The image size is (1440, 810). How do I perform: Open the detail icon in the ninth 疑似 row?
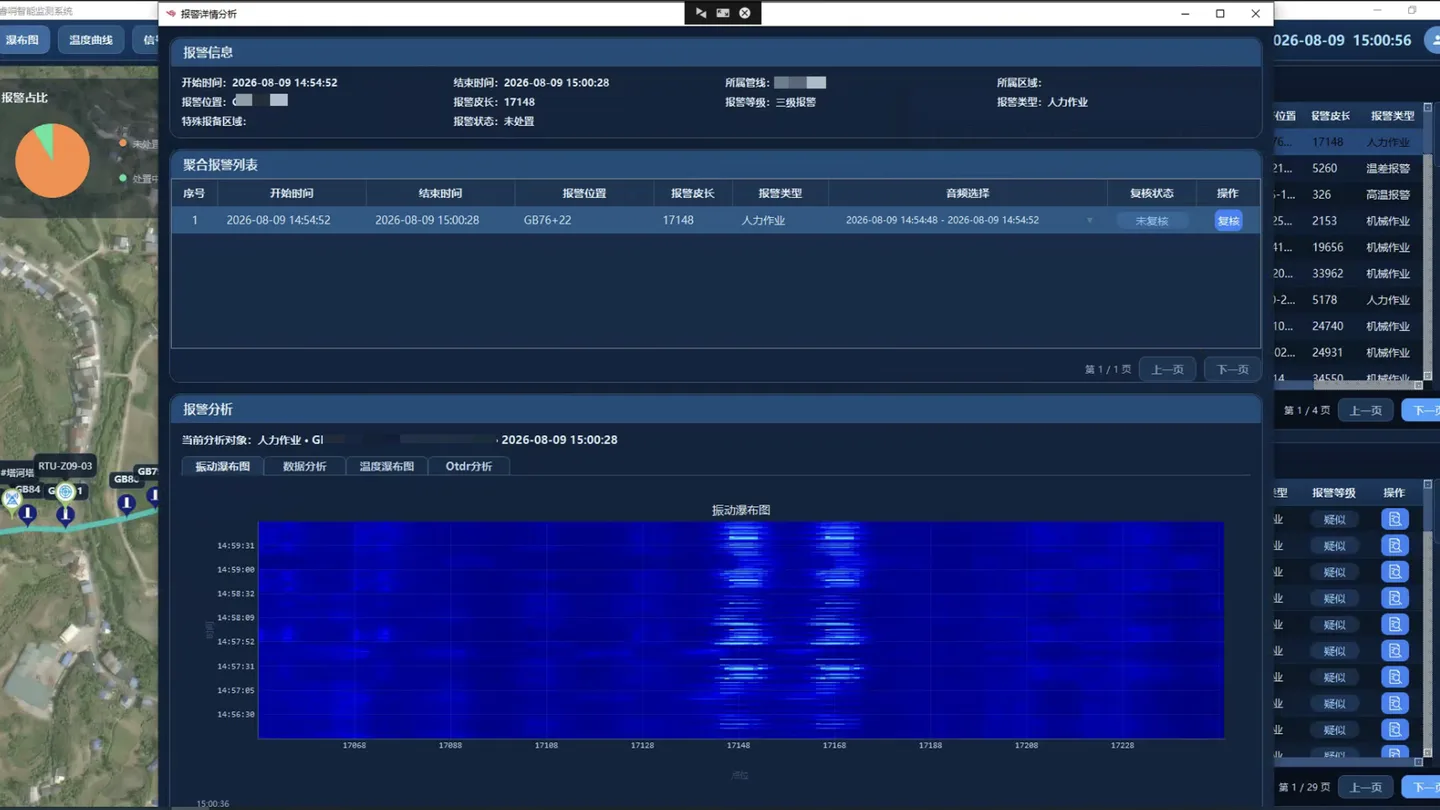pos(1394,730)
